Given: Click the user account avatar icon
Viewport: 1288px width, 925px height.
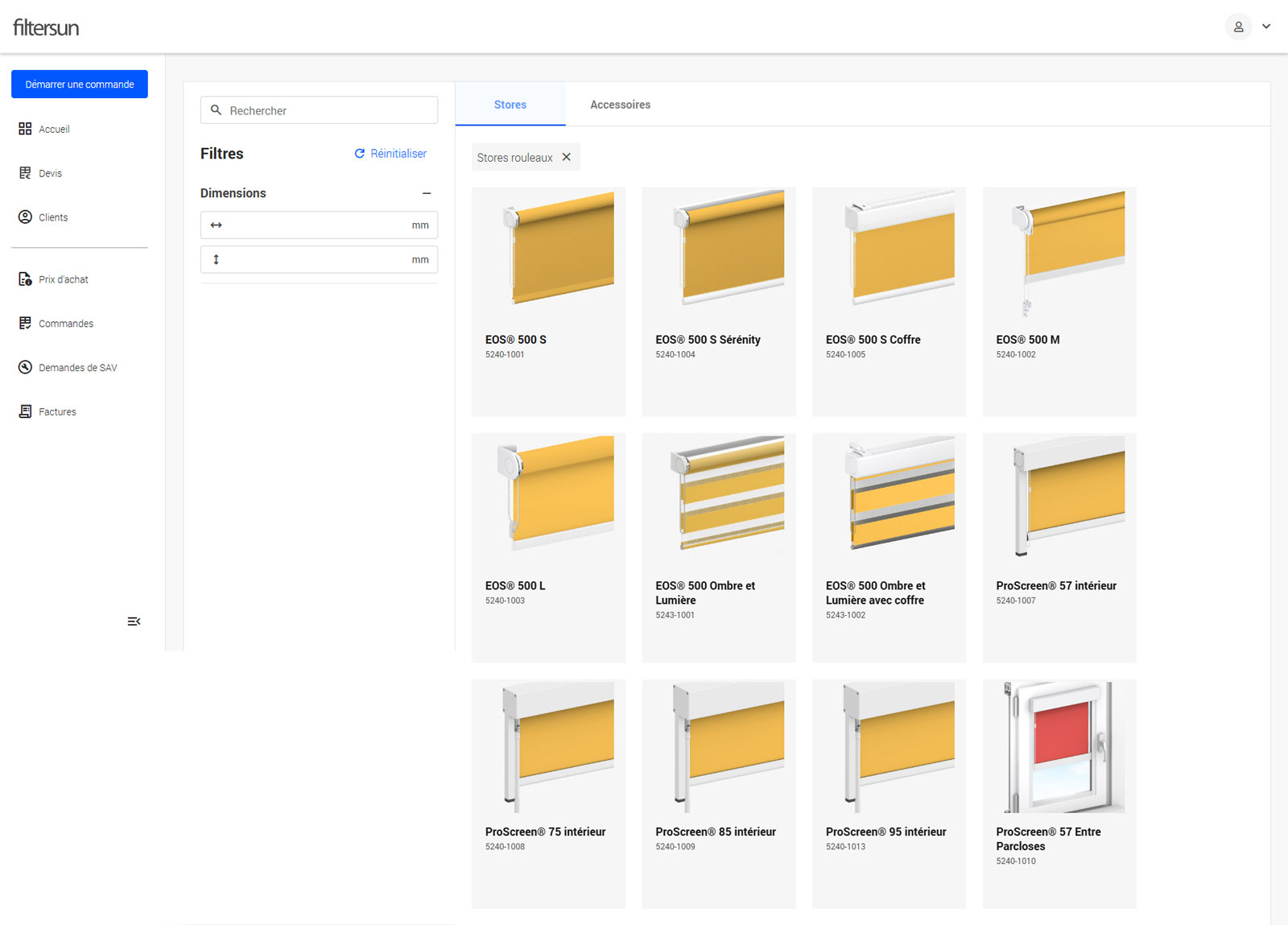Looking at the screenshot, I should [x=1238, y=27].
